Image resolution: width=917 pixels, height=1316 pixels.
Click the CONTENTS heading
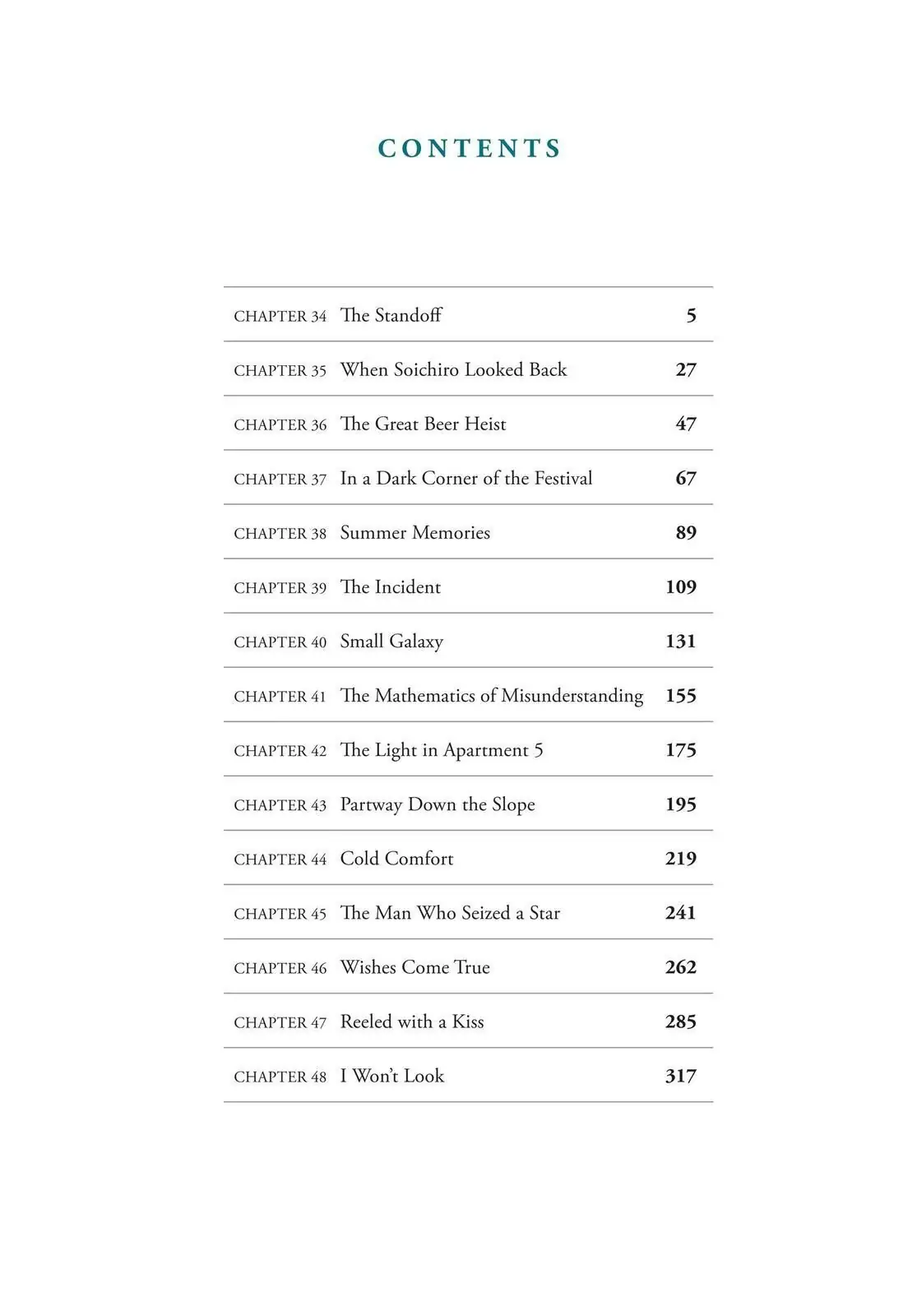(x=470, y=148)
